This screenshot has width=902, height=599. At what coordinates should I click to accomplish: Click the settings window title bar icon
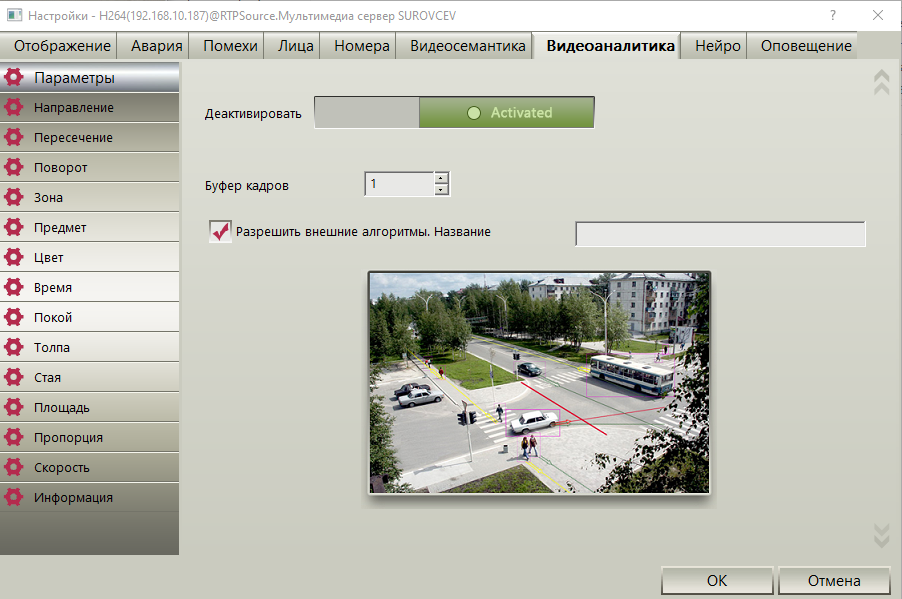pyautogui.click(x=14, y=15)
